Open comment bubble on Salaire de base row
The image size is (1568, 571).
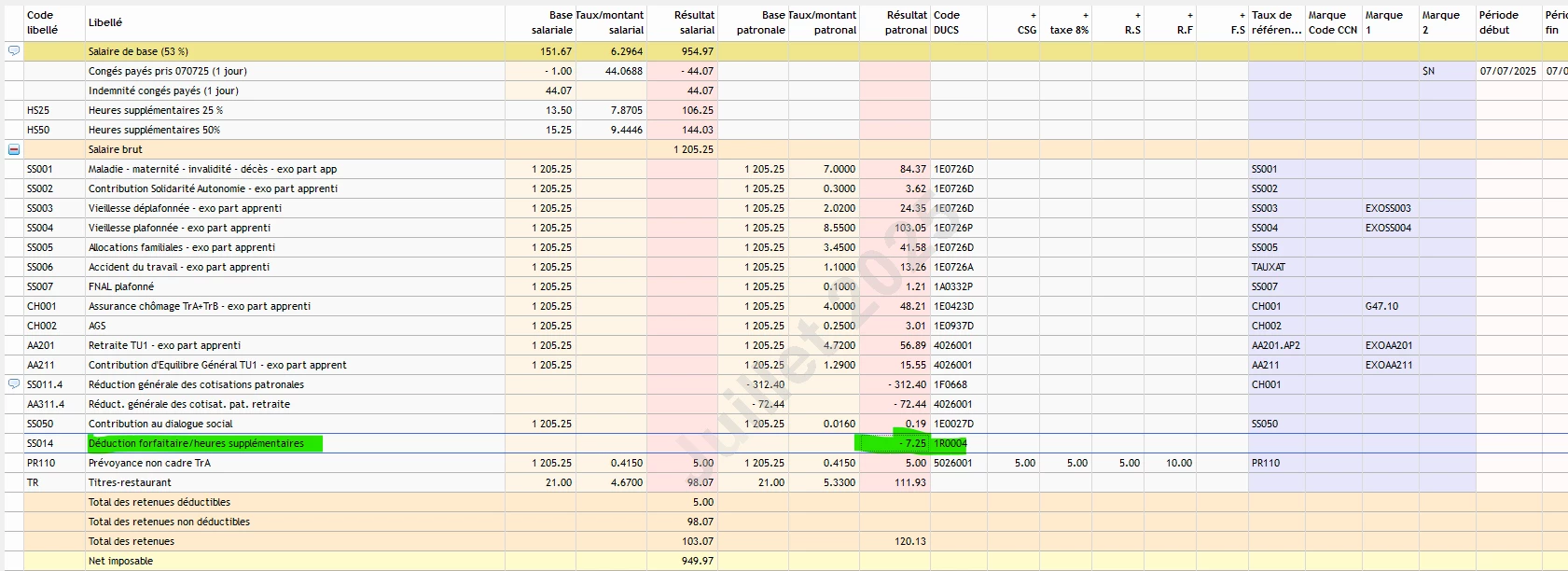(14, 51)
